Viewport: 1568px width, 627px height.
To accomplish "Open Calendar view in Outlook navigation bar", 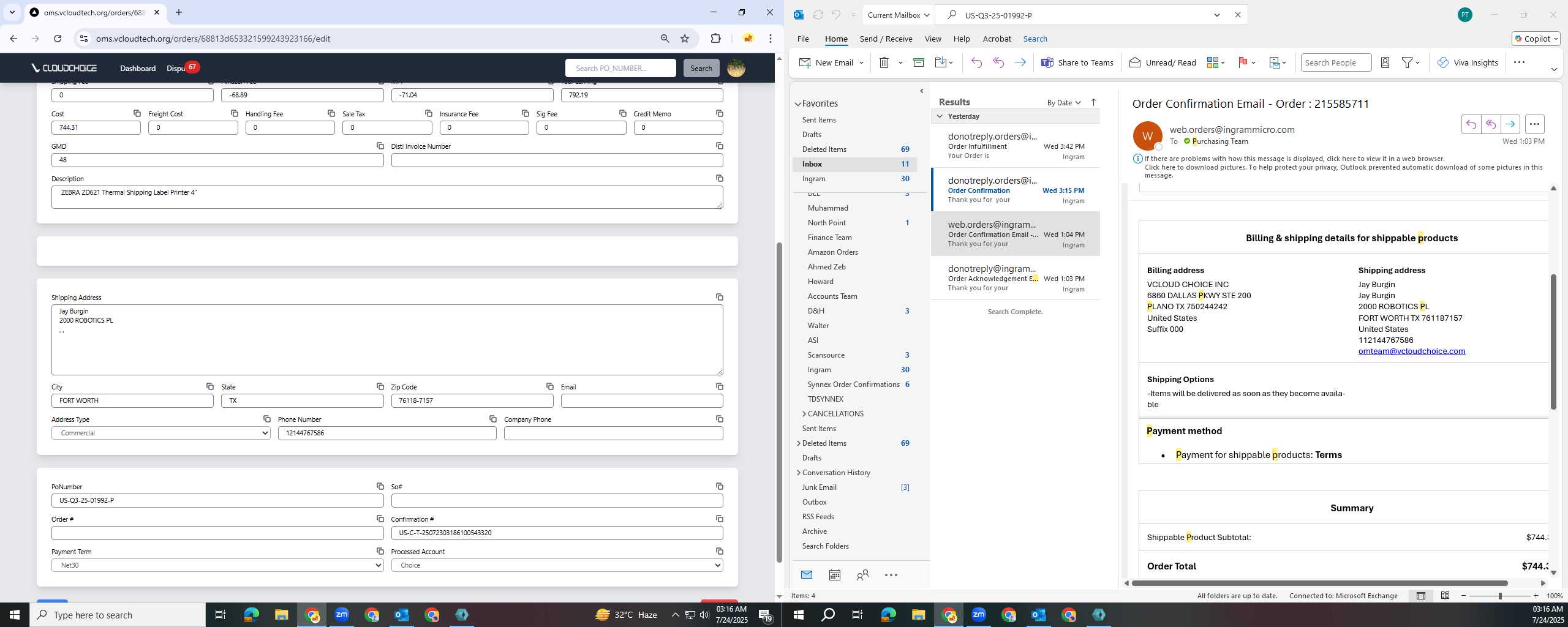I will pos(834,575).
